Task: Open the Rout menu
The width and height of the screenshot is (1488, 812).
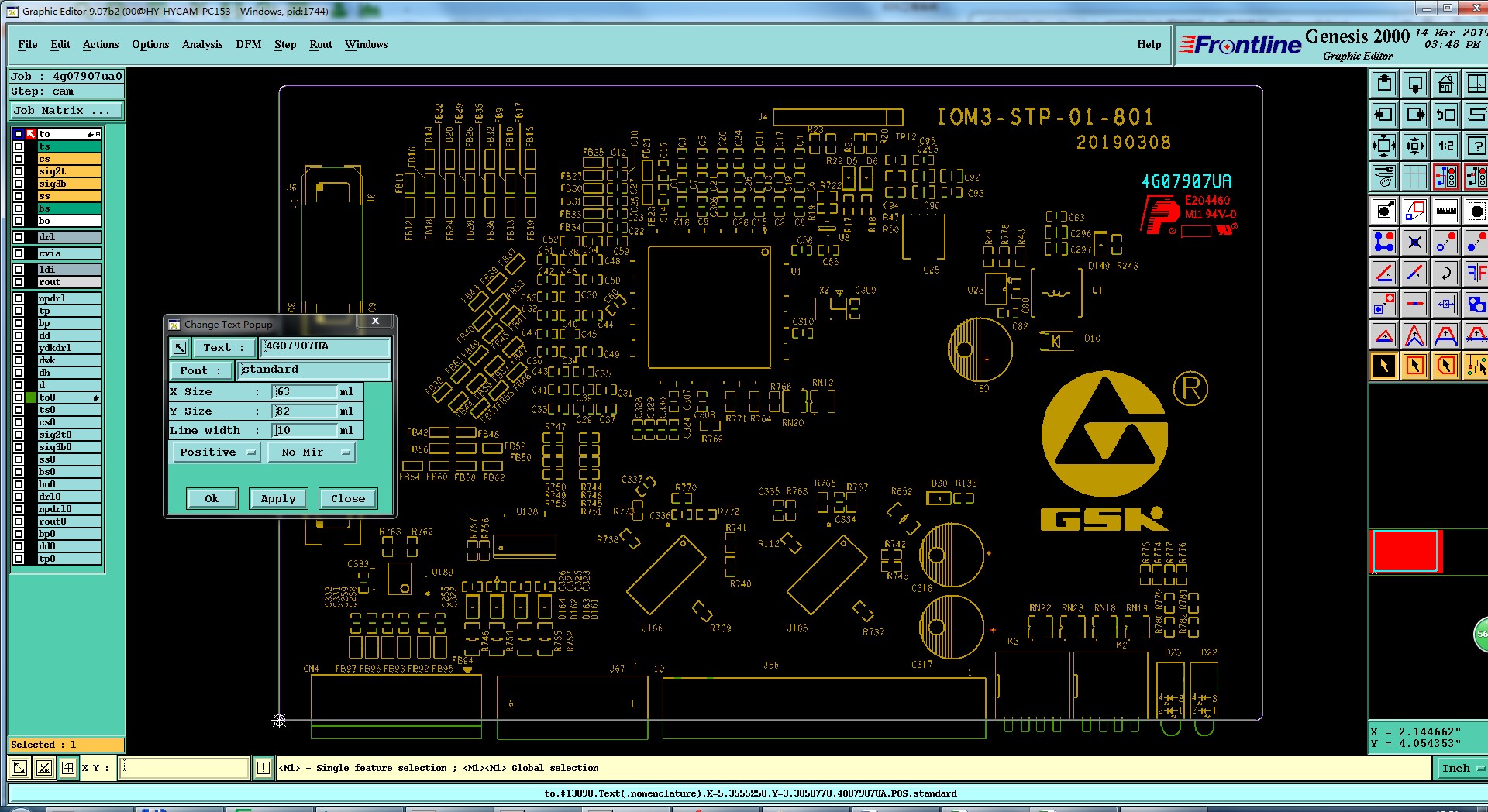Action: pyautogui.click(x=321, y=44)
